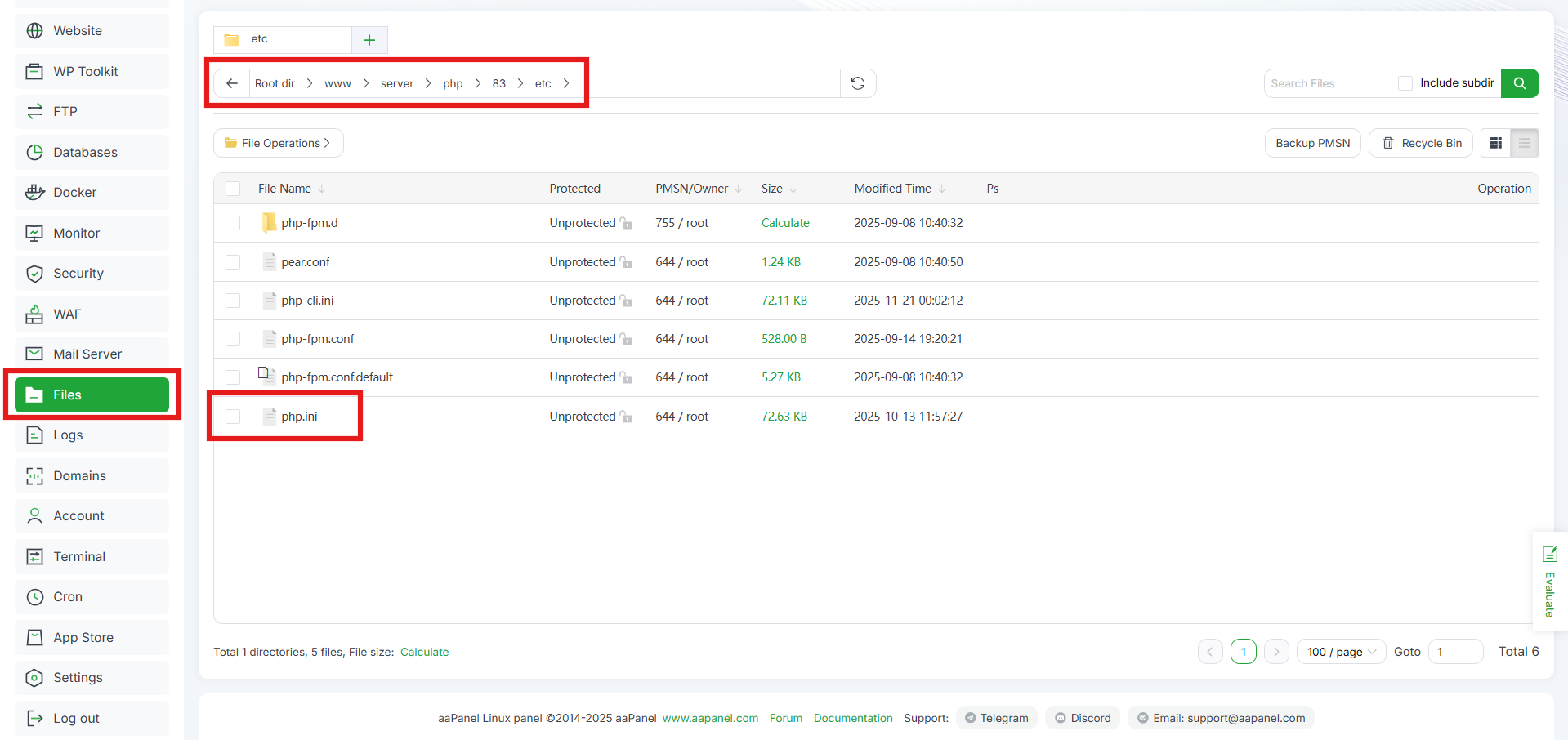Viewport: 1568px width, 740px height.
Task: Open the Forum link in footer
Action: [x=786, y=719]
